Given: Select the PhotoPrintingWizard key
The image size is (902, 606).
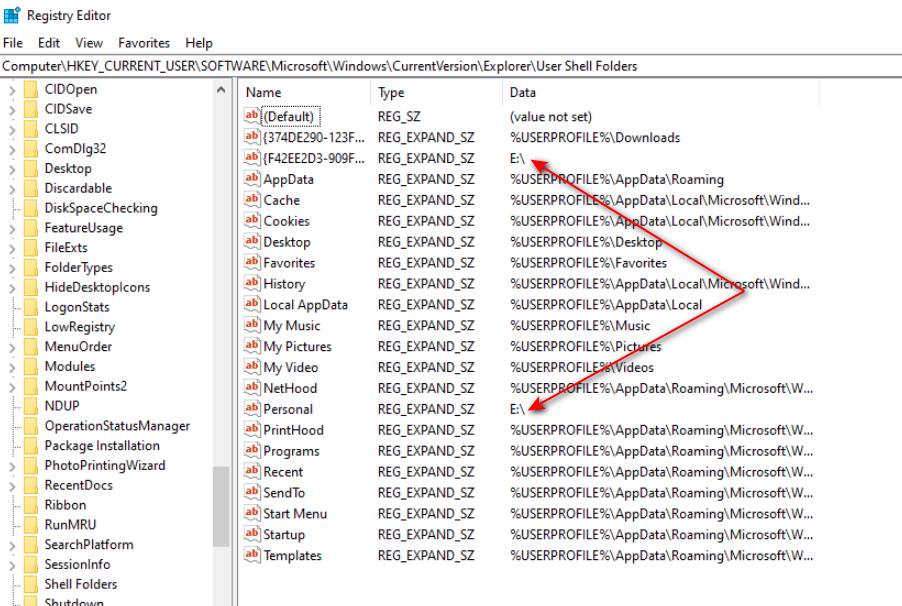Looking at the screenshot, I should 105,466.
